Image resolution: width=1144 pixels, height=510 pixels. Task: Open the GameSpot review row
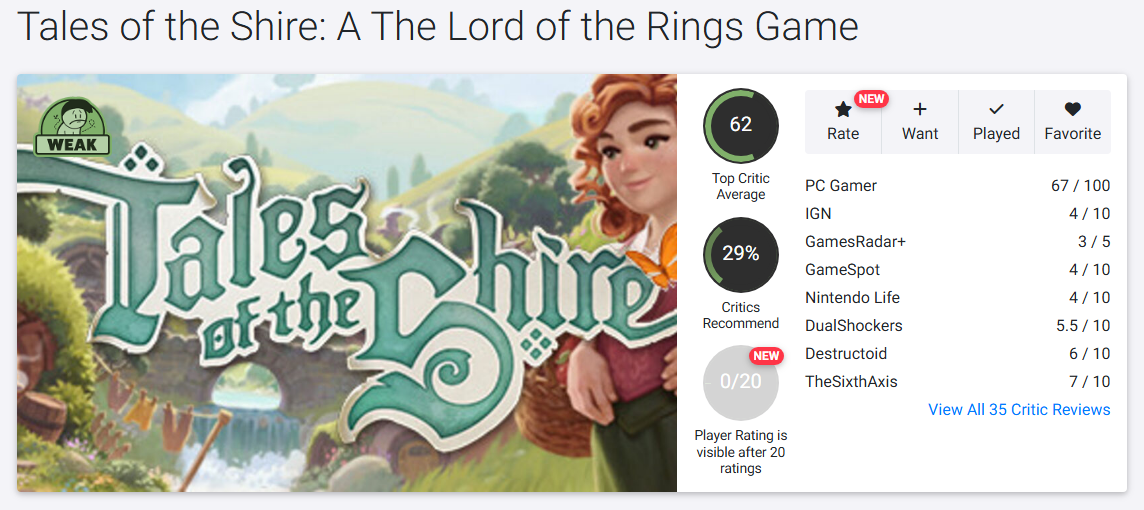click(958, 270)
